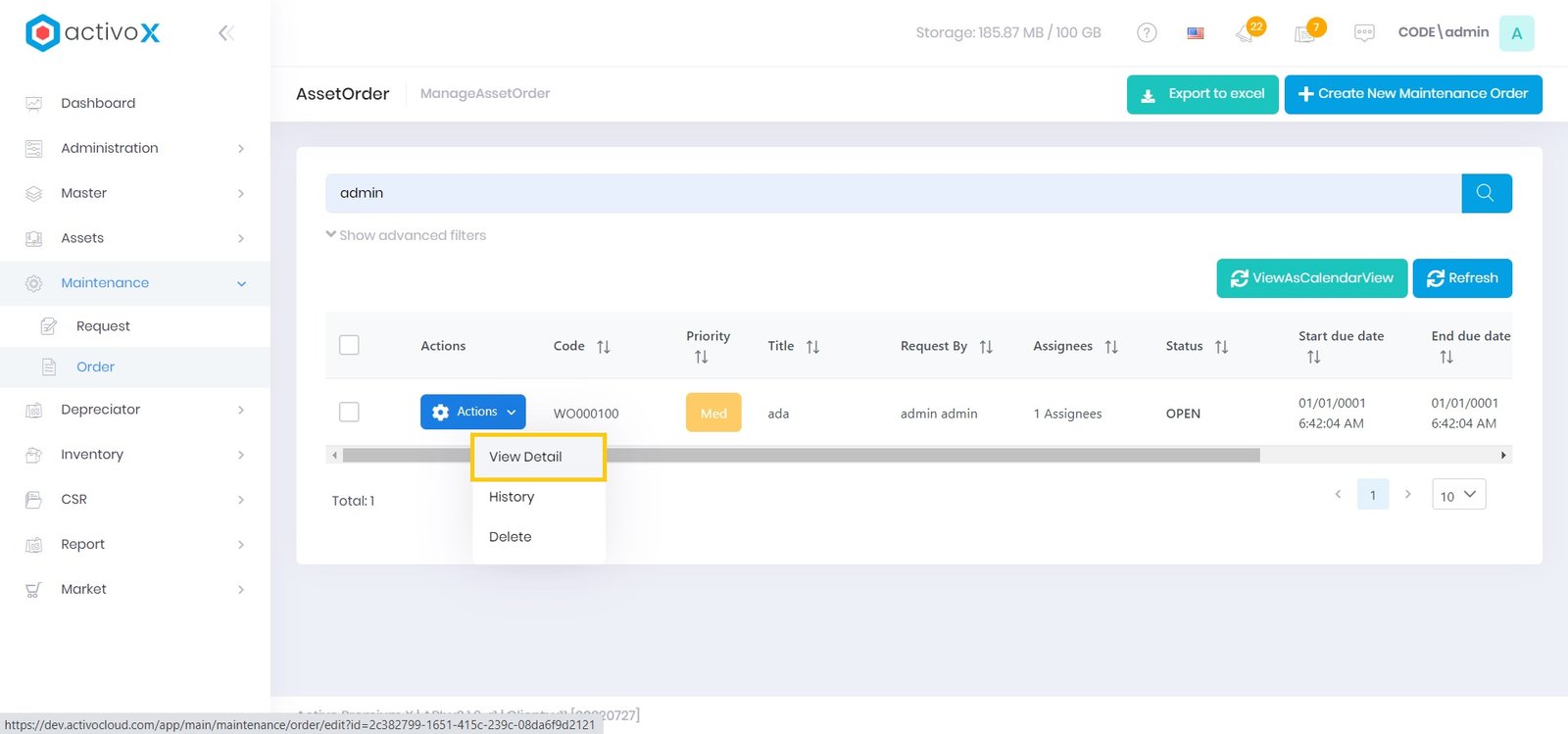Viewport: 1568px width, 734px height.
Task: Sort by Status column arrows
Action: click(x=1221, y=347)
